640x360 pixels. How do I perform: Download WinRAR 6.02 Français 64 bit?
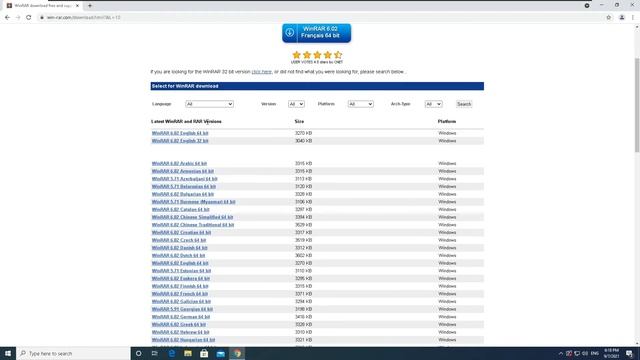pyautogui.click(x=316, y=33)
